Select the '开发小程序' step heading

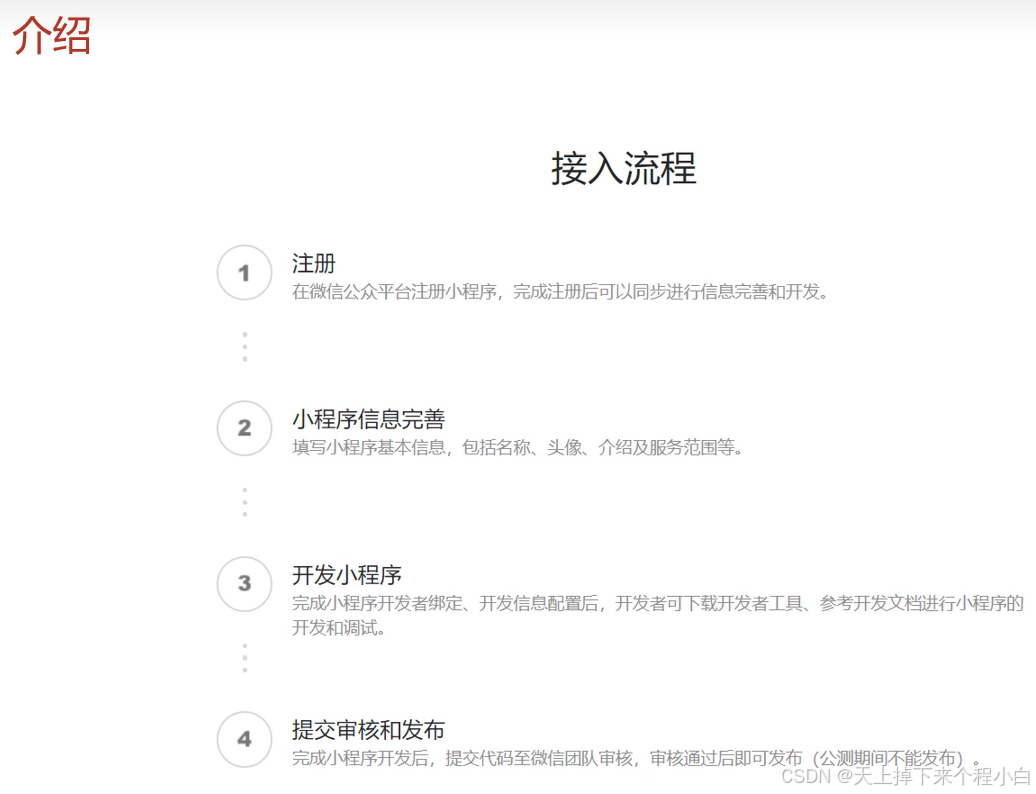click(x=347, y=575)
